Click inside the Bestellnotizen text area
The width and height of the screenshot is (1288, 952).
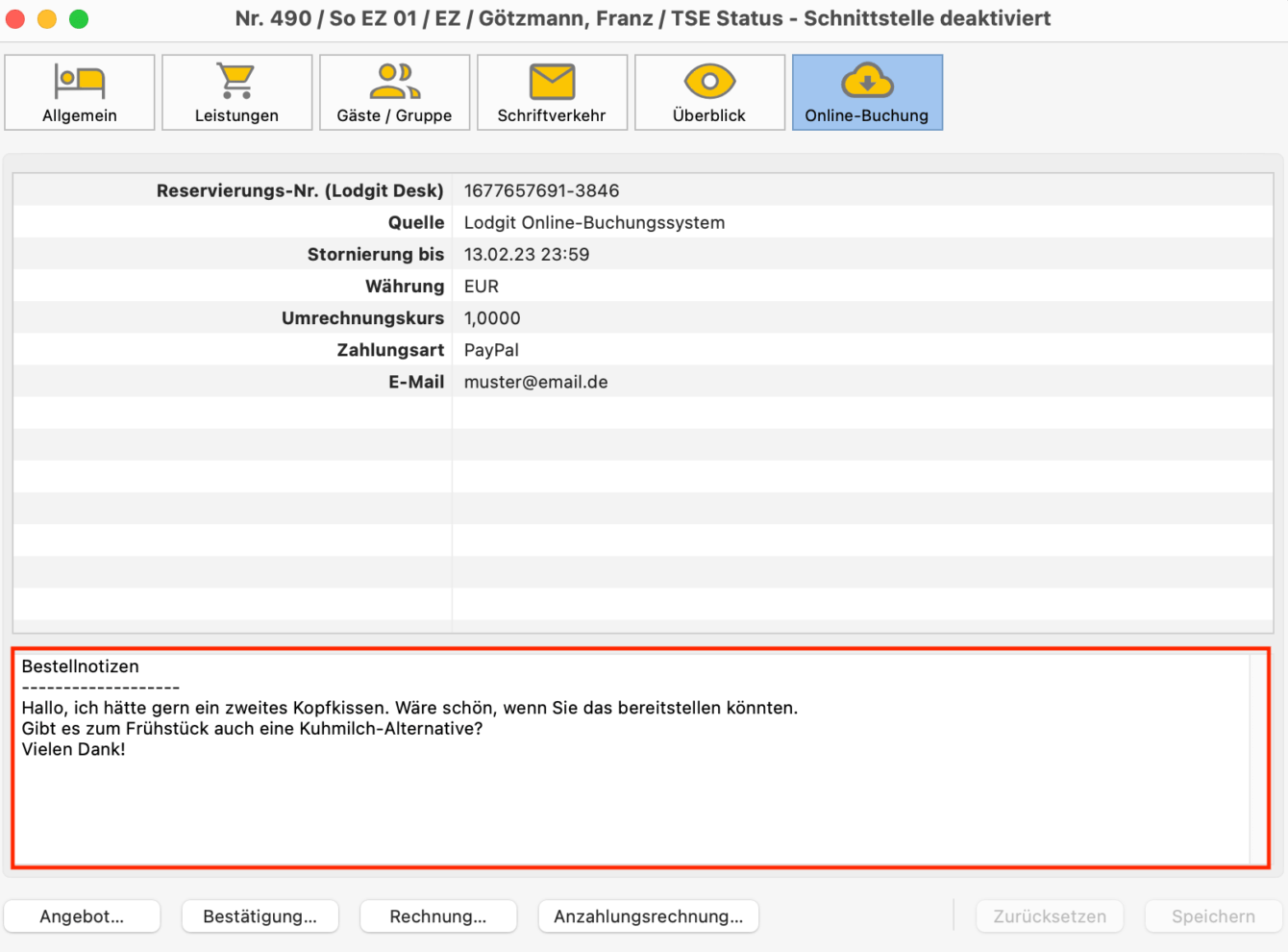(x=634, y=759)
